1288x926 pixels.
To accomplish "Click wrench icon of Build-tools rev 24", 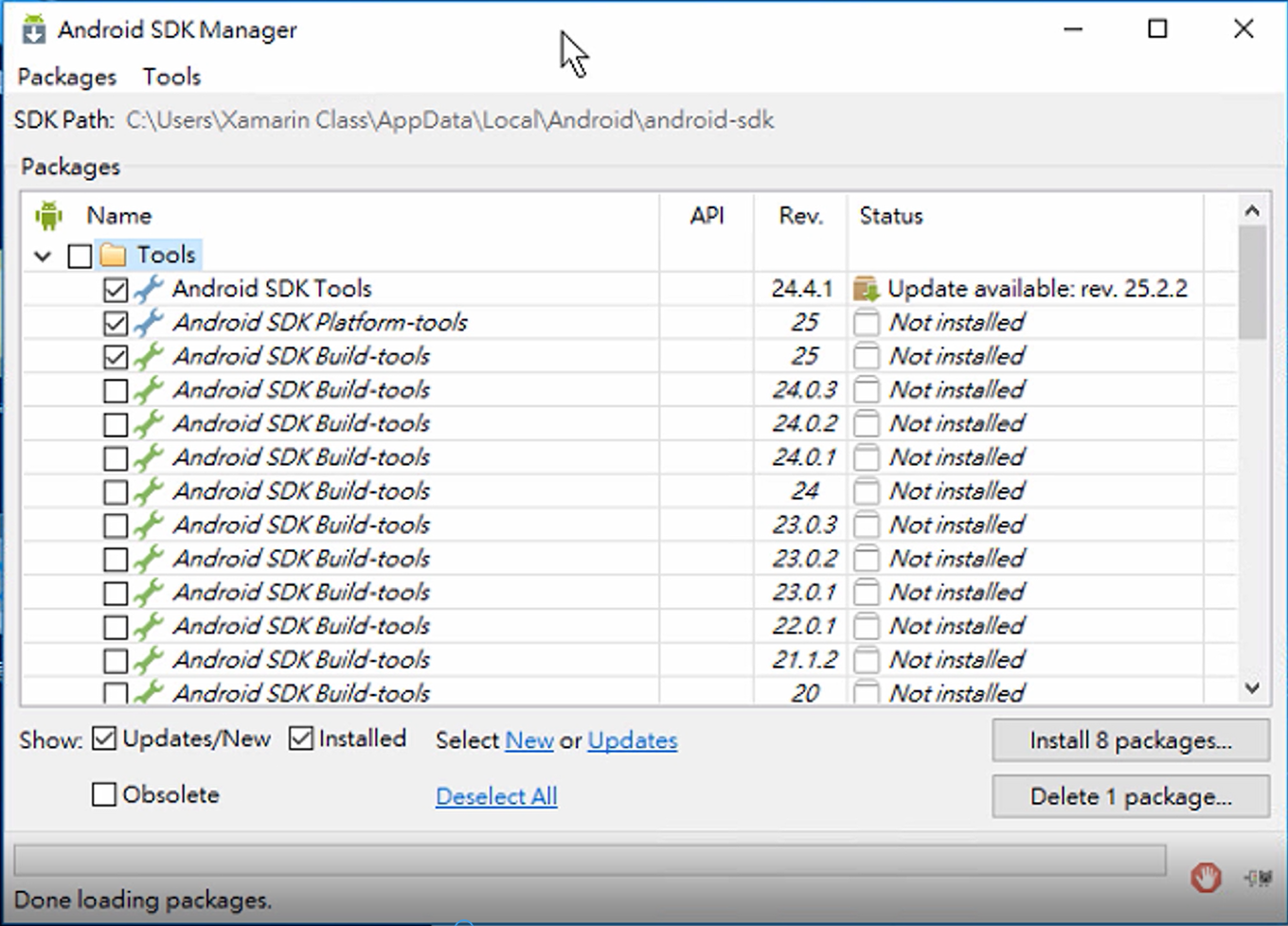I will (148, 491).
